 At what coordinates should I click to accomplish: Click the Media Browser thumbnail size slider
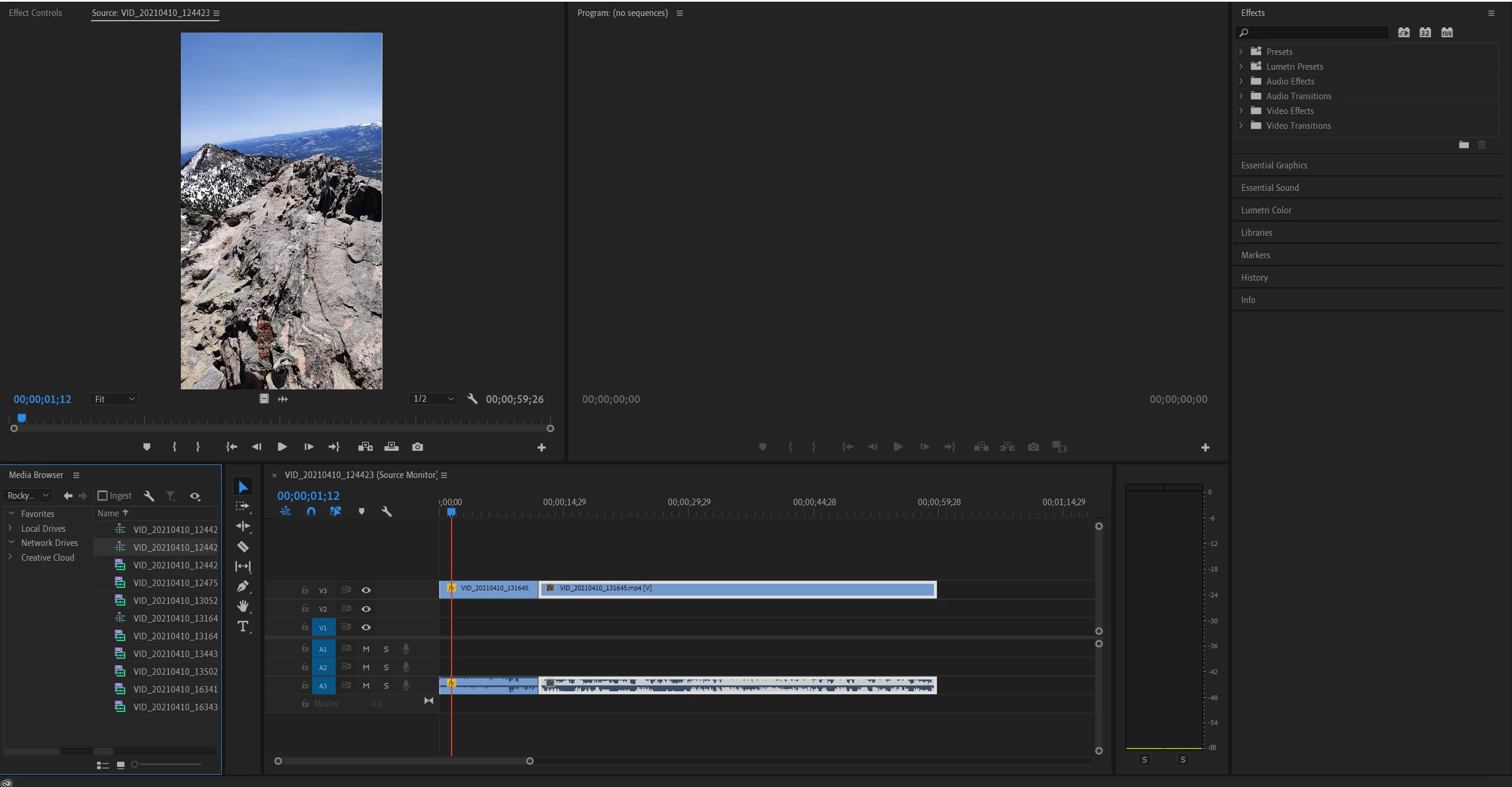click(166, 765)
